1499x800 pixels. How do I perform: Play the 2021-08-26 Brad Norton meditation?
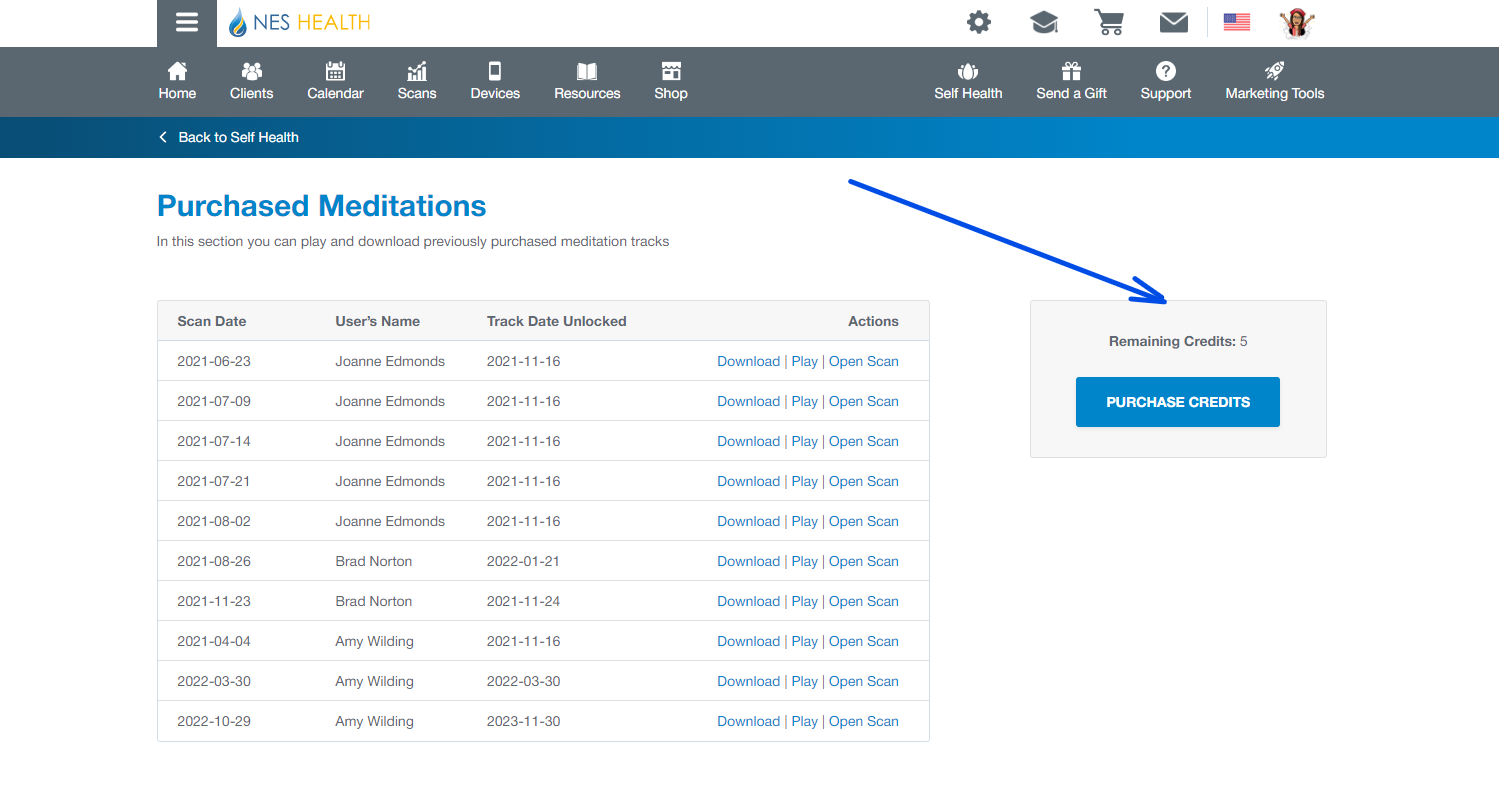coord(804,561)
